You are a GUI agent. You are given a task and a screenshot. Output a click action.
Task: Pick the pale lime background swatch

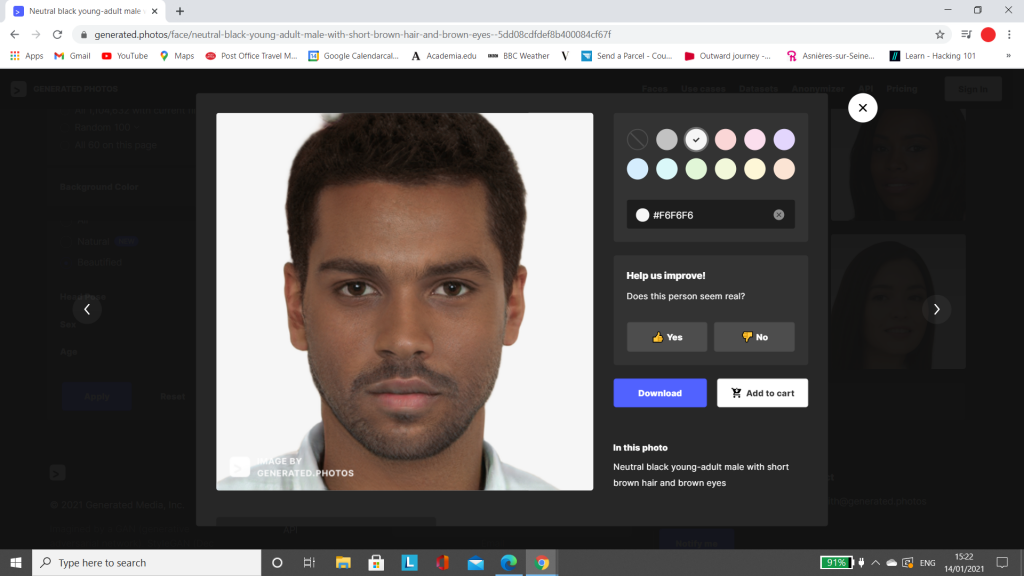(x=726, y=168)
